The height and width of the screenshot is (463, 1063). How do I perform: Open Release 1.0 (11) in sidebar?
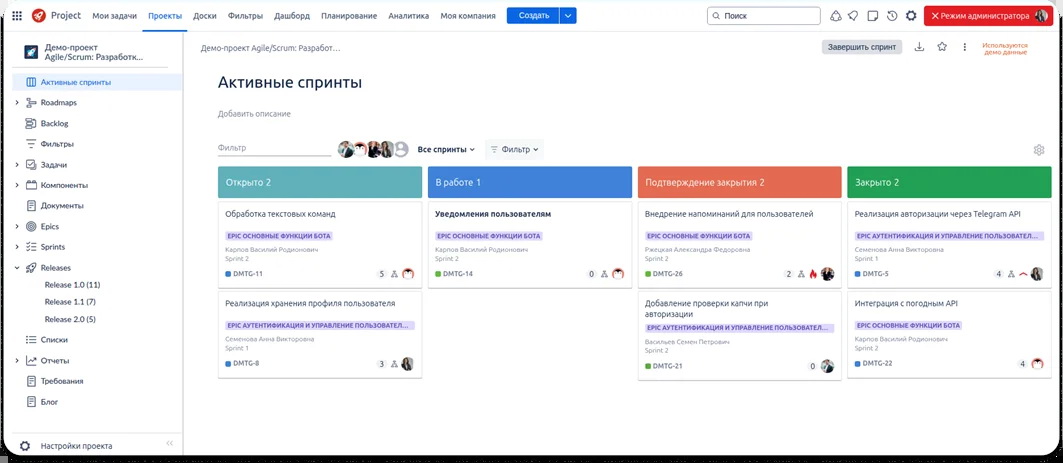(73, 285)
